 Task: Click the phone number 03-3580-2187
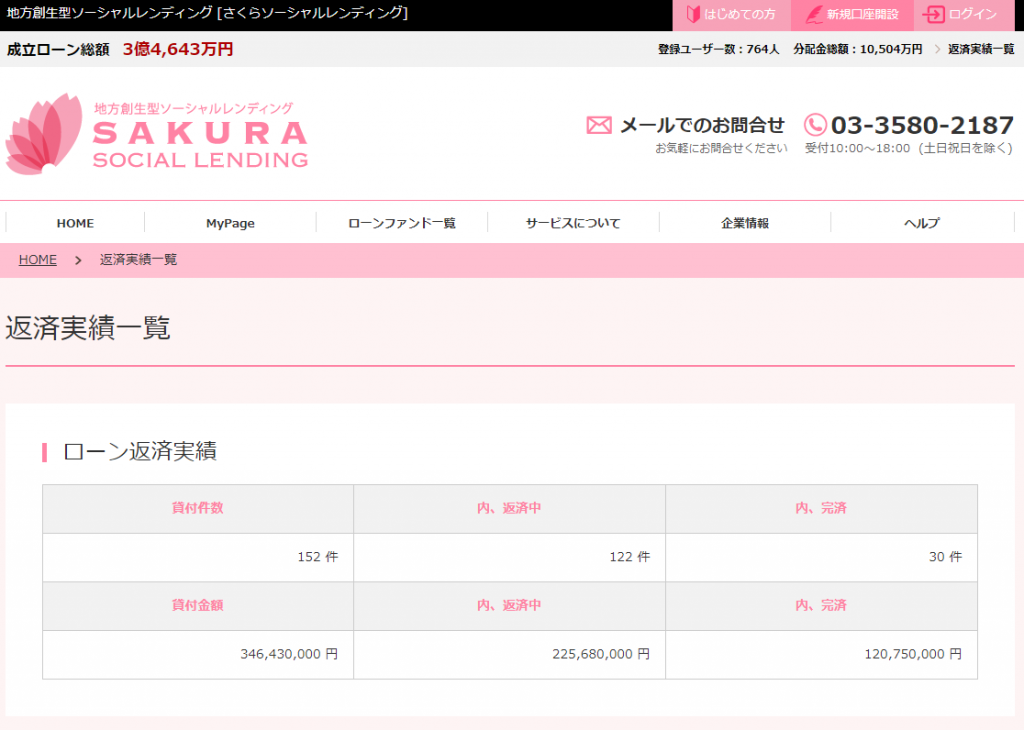[922, 125]
